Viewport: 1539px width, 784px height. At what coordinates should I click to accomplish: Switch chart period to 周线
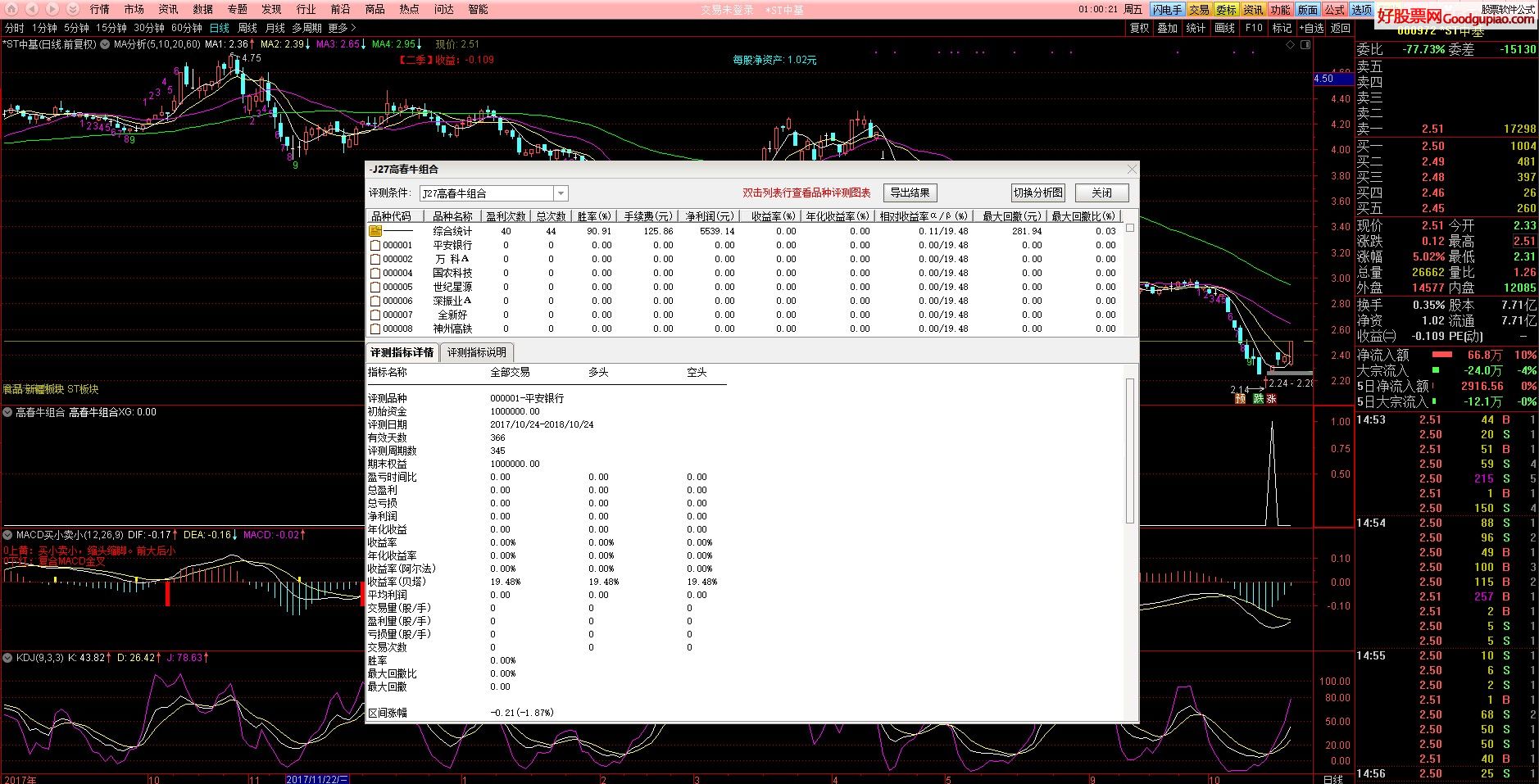(x=247, y=28)
